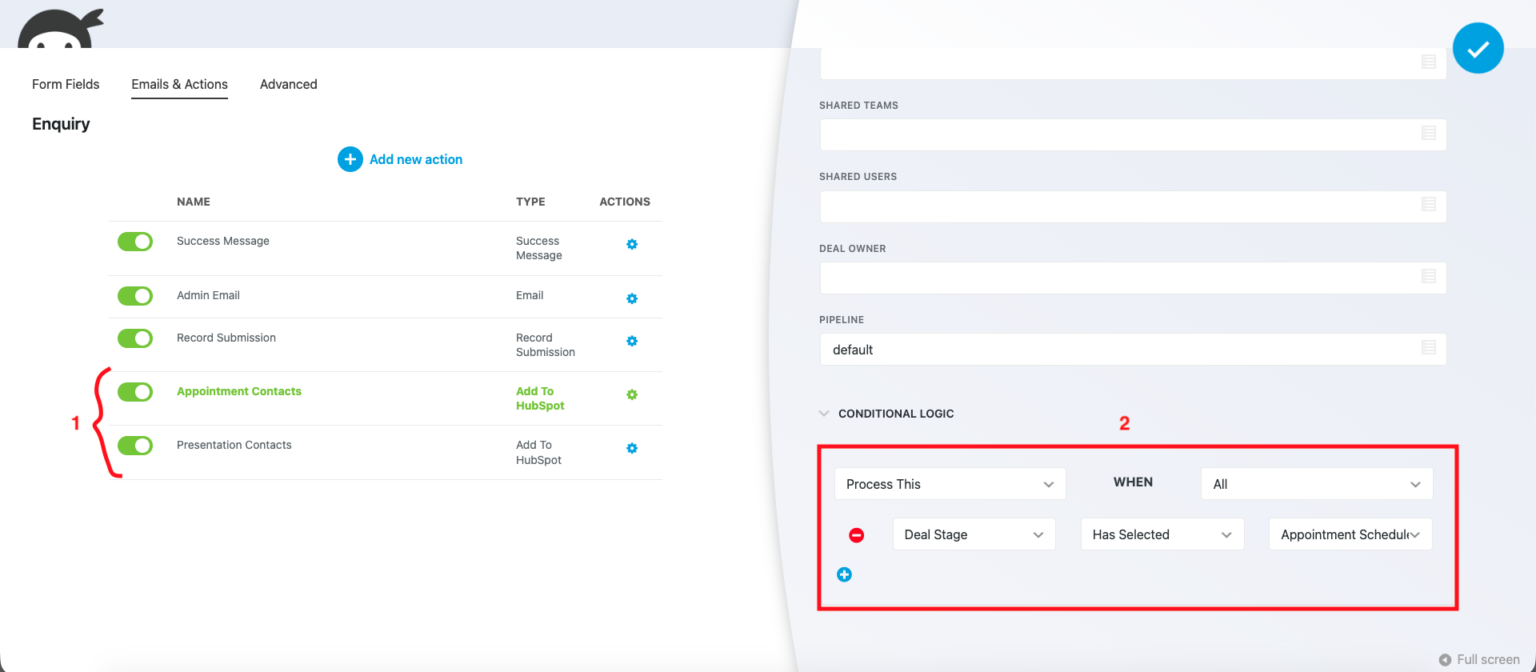This screenshot has height=672, width=1536.
Task: Click the Shared Teams input field
Action: tap(1133, 134)
